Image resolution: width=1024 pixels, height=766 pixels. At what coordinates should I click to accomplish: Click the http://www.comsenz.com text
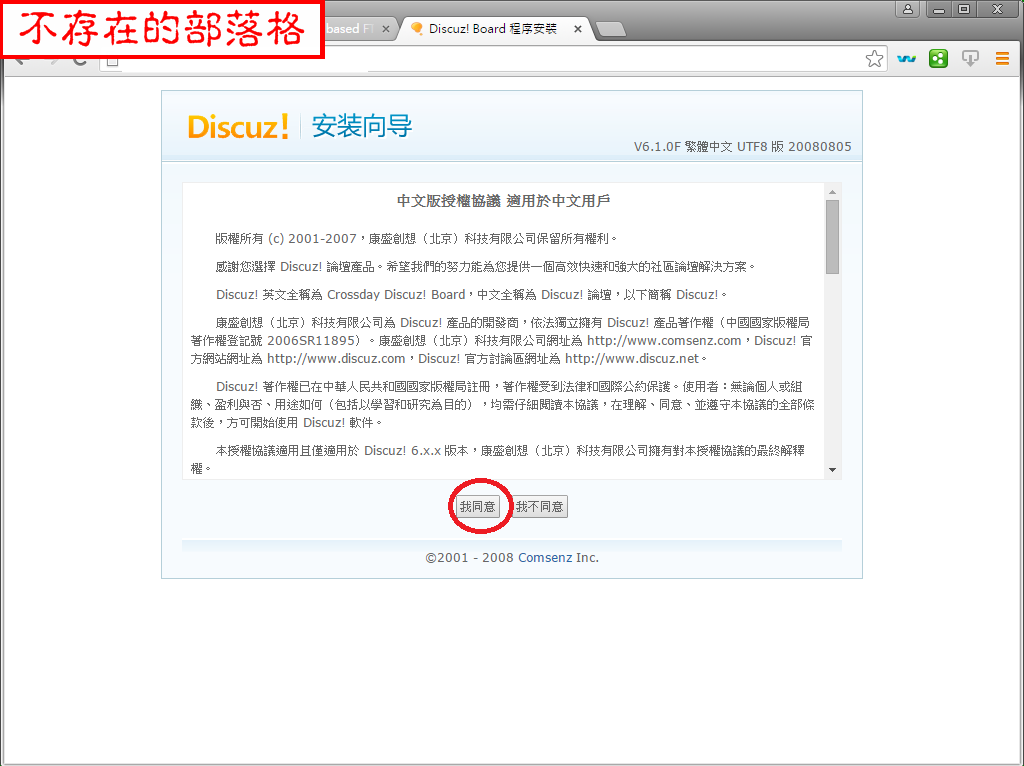point(664,341)
